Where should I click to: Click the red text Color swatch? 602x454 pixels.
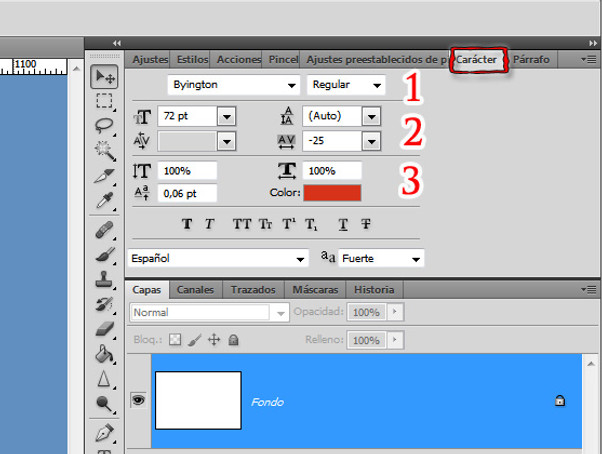[332, 193]
